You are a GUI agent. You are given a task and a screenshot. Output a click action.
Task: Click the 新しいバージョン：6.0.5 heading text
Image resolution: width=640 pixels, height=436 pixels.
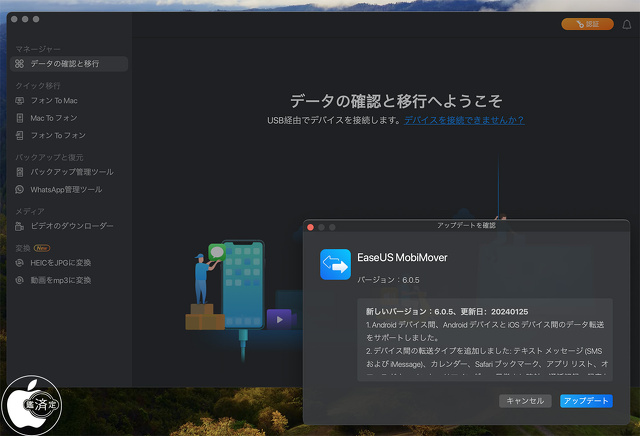coord(447,312)
